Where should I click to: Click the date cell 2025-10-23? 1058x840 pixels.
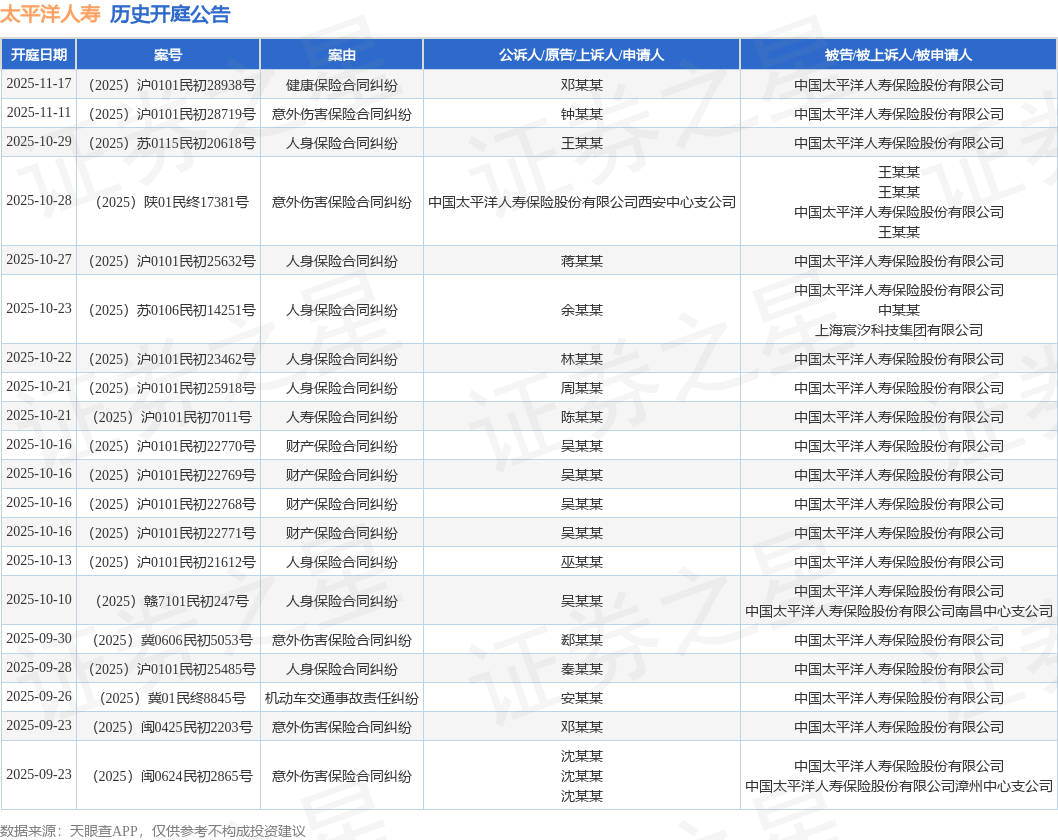coord(38,308)
